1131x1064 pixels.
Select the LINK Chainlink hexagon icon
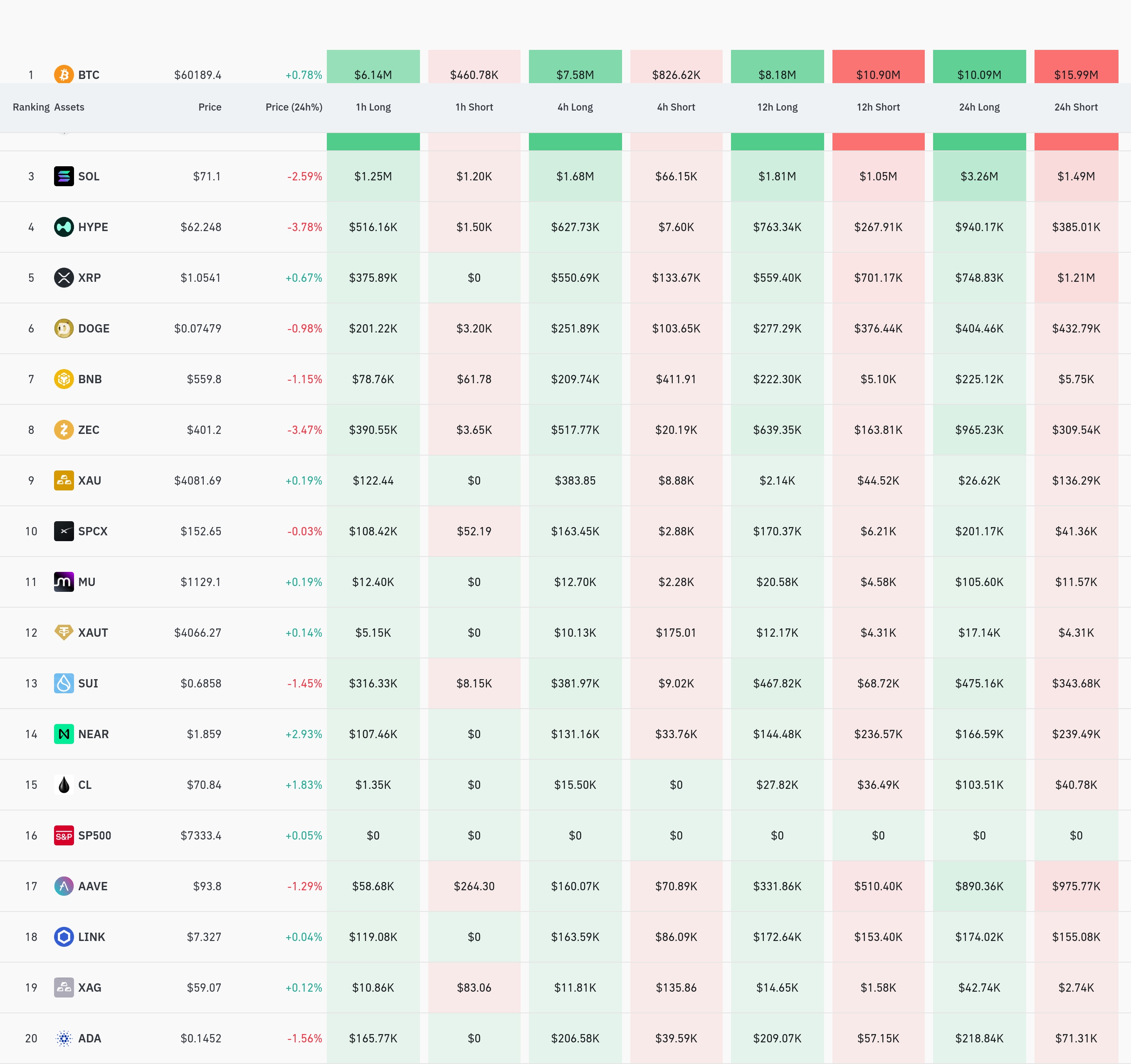tap(64, 937)
